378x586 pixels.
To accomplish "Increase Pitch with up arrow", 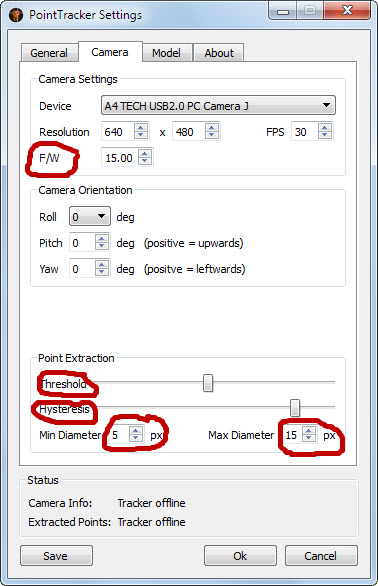I will 102,239.
